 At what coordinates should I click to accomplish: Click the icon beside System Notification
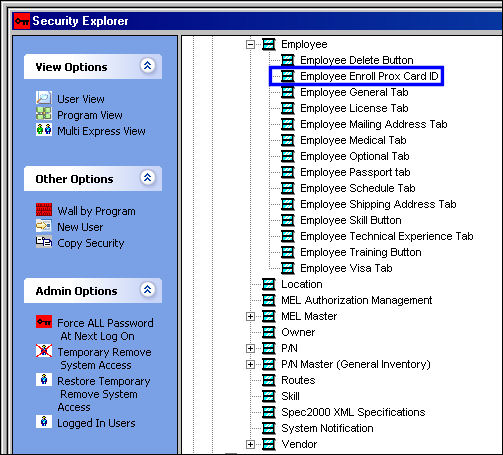click(x=269, y=428)
